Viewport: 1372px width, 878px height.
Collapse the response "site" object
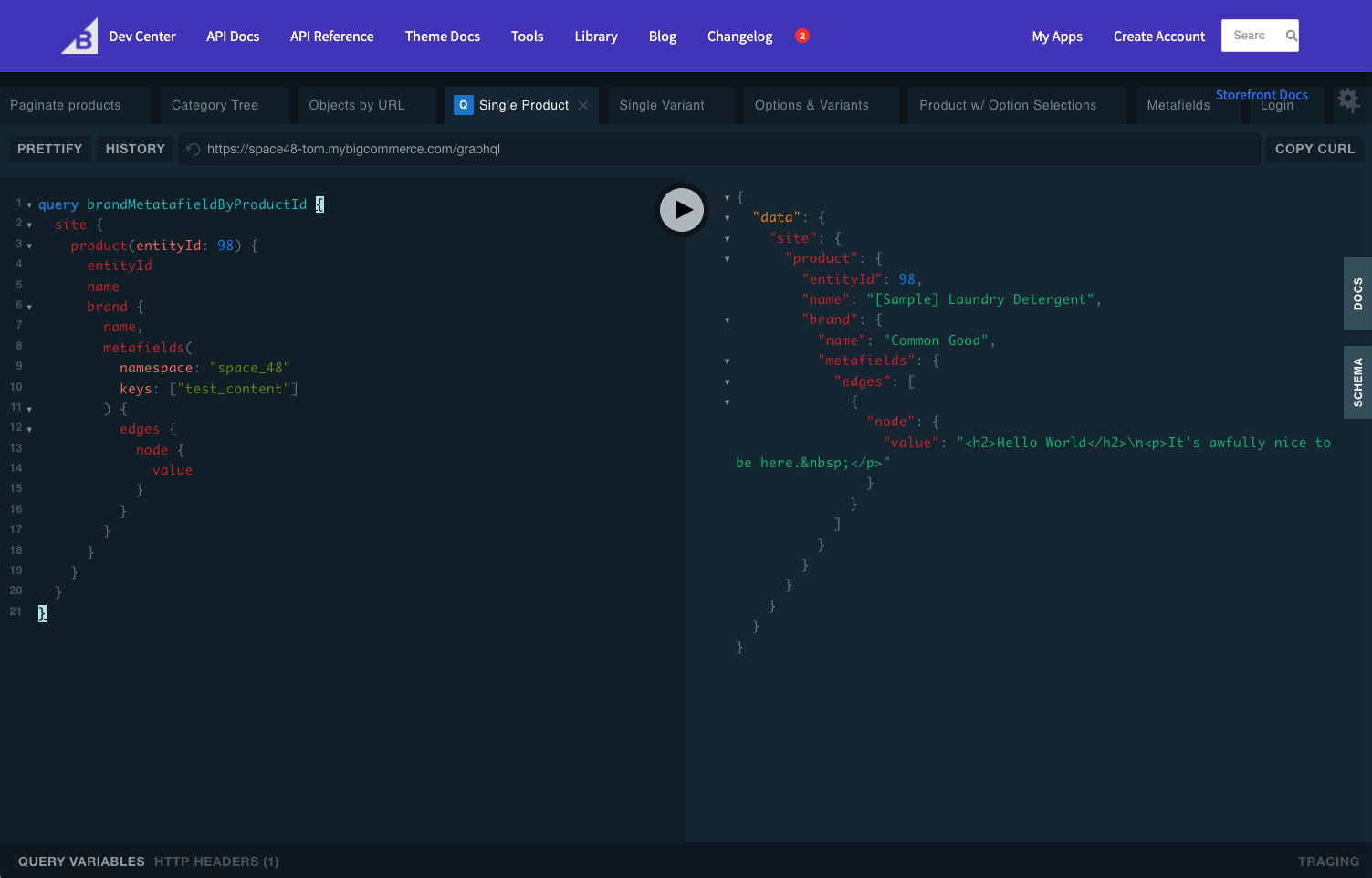click(728, 239)
